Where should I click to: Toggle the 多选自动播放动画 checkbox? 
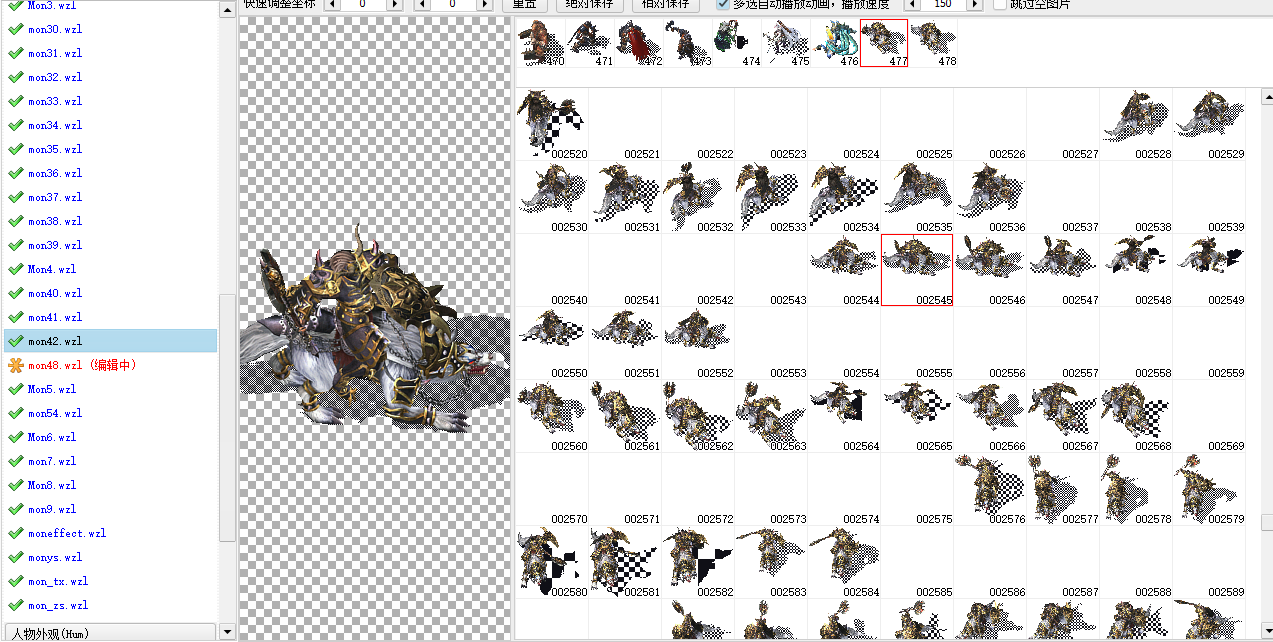(723, 4)
